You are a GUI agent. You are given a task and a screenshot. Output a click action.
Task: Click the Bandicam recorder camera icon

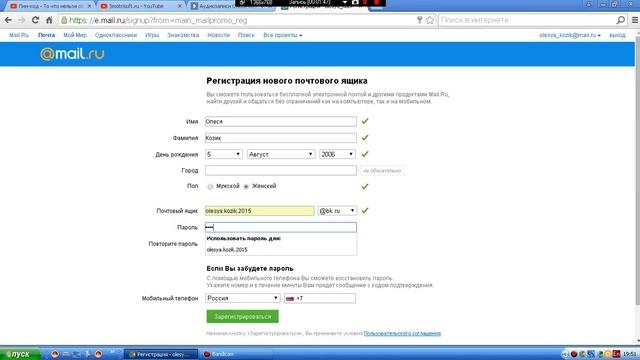tap(355, 2)
